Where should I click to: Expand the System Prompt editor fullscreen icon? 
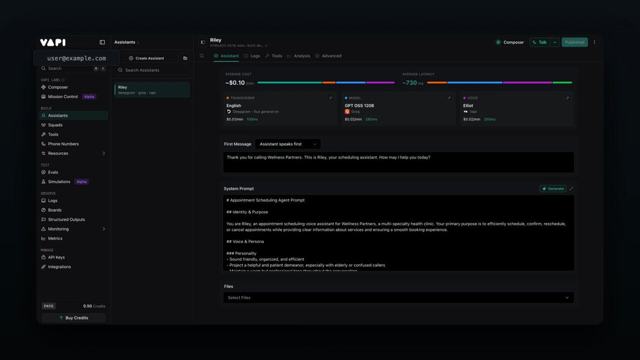pyautogui.click(x=571, y=189)
